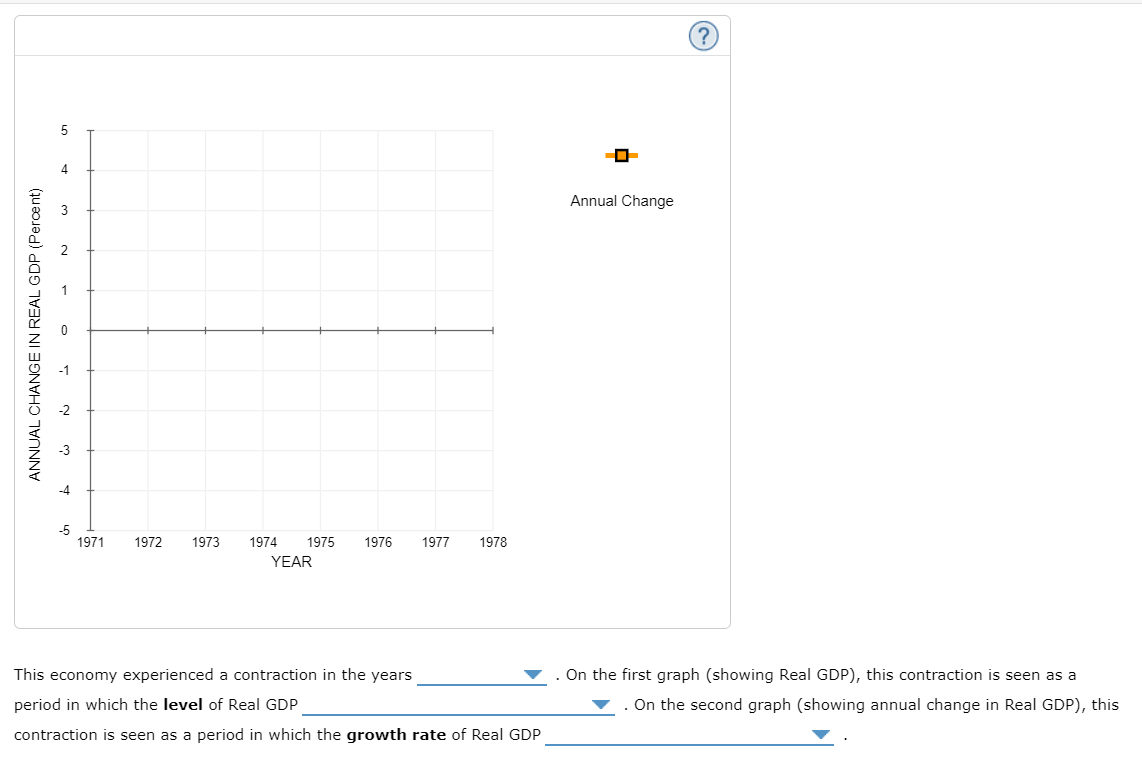Plot a point at 1974 on the zero line

pyautogui.click(x=263, y=330)
